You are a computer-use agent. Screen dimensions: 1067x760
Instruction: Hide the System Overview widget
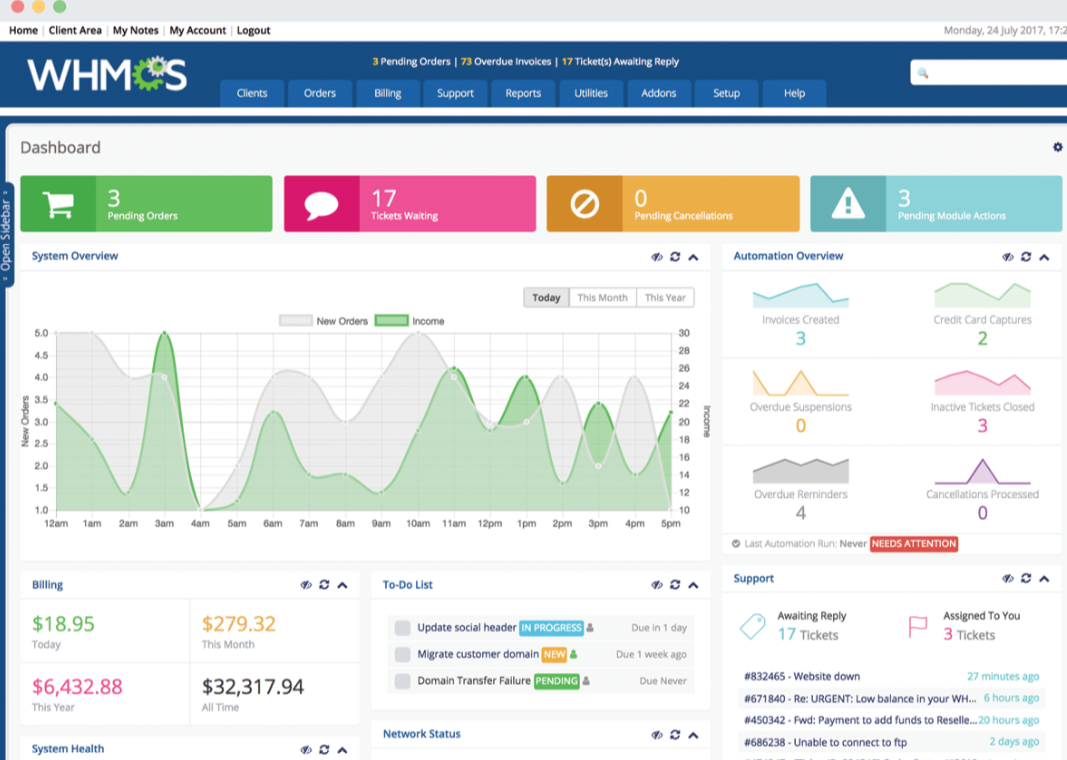(x=657, y=257)
